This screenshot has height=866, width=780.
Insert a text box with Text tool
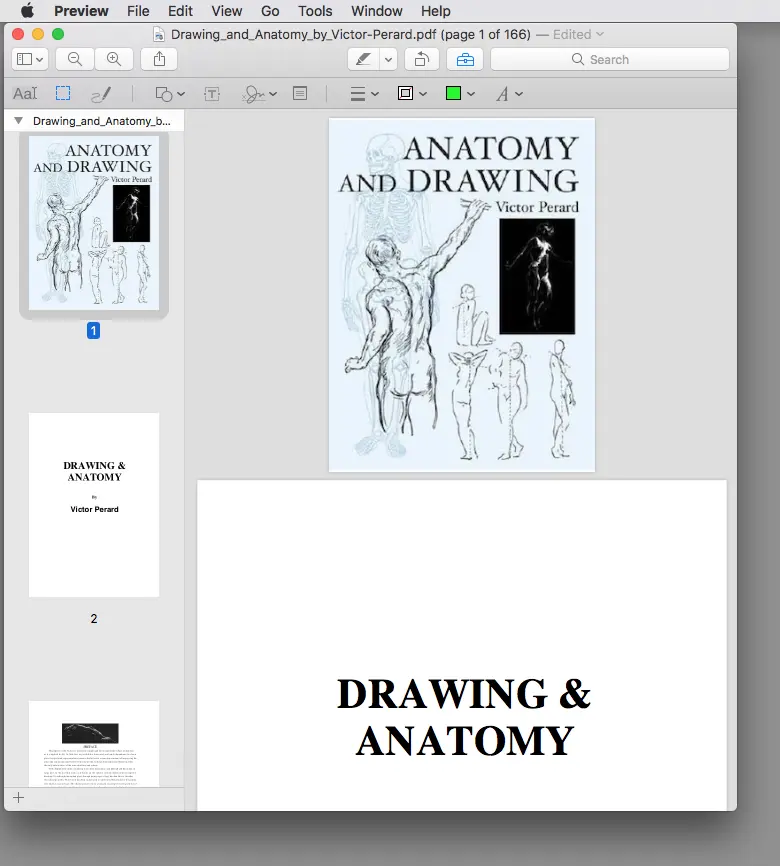coord(212,94)
